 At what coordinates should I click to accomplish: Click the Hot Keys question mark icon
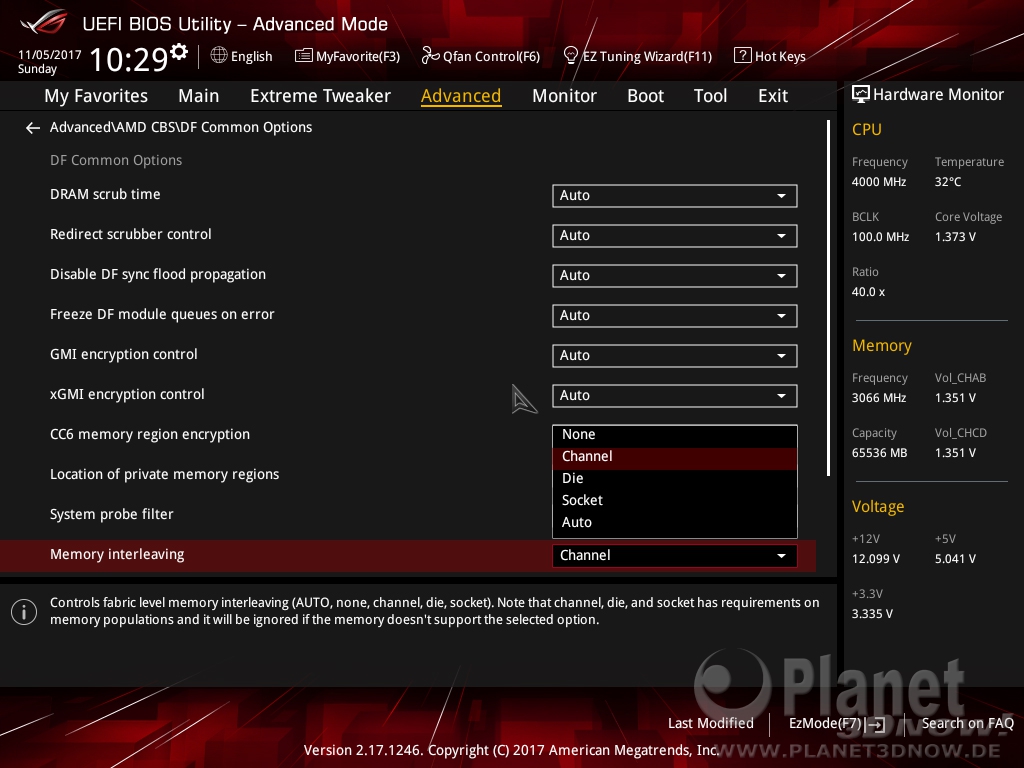coord(742,56)
